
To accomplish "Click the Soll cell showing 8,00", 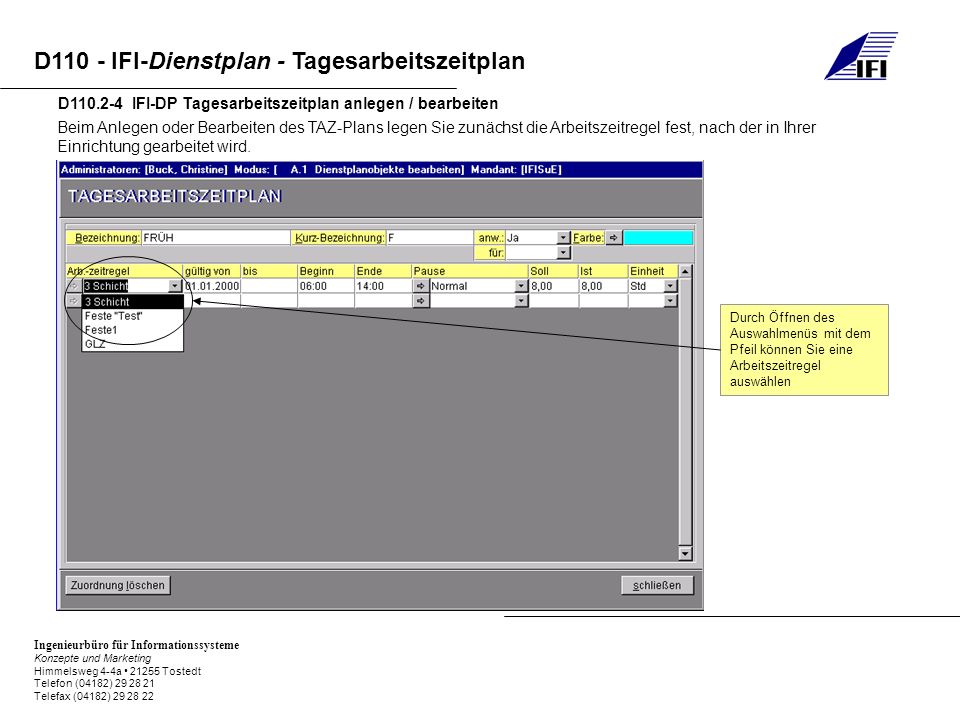I will (x=553, y=286).
